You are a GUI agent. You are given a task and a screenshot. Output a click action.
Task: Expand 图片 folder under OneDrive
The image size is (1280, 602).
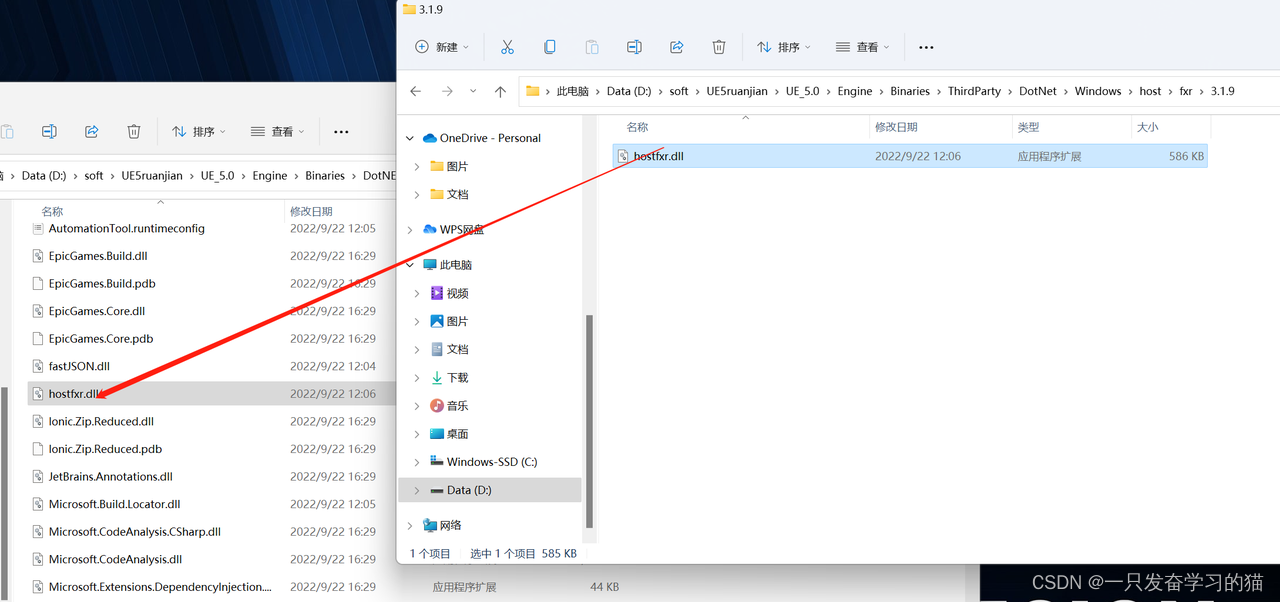417,166
